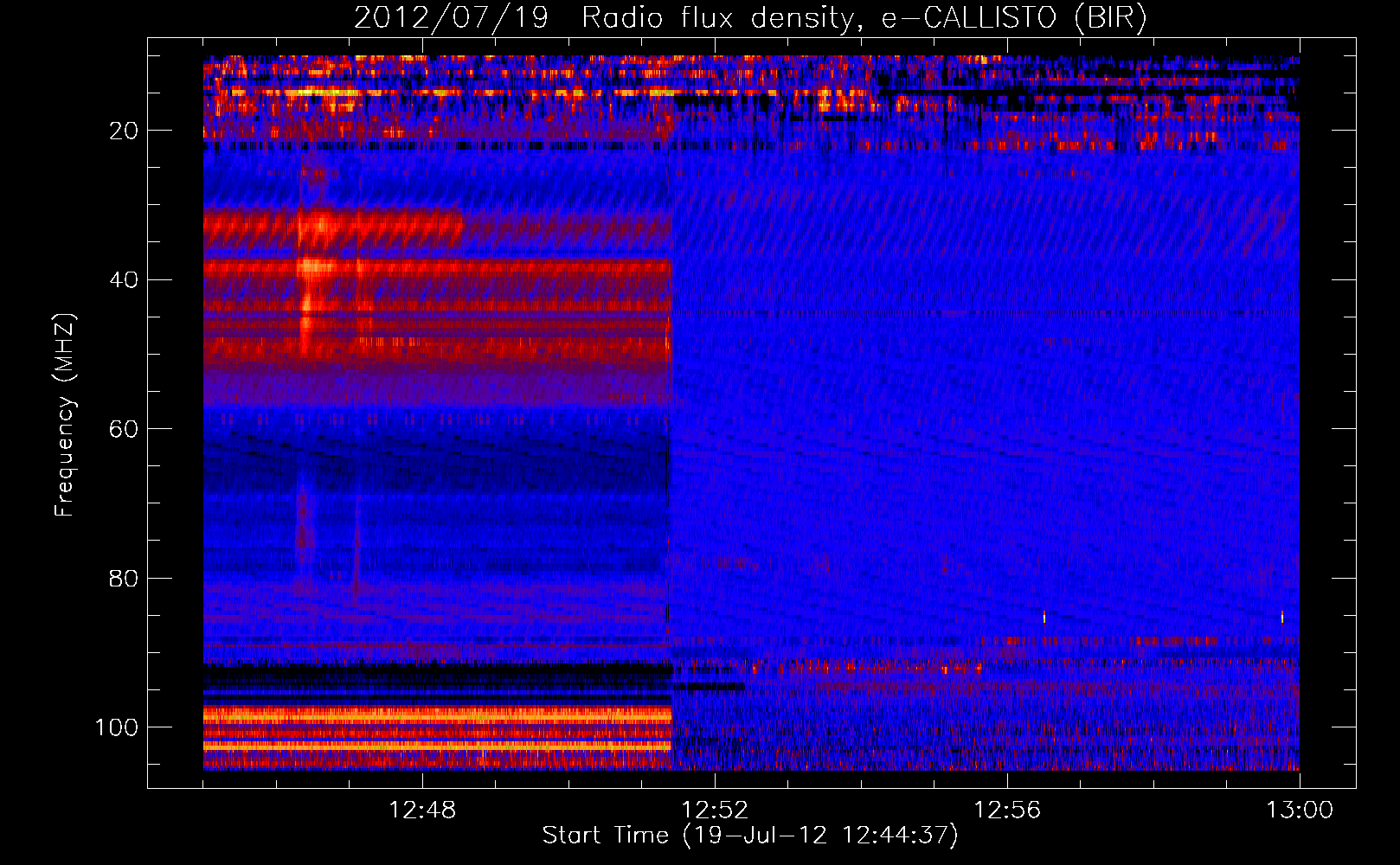Screen dimensions: 1400x865
Task: Select the y-axis tick label 80
Action: coord(125,578)
